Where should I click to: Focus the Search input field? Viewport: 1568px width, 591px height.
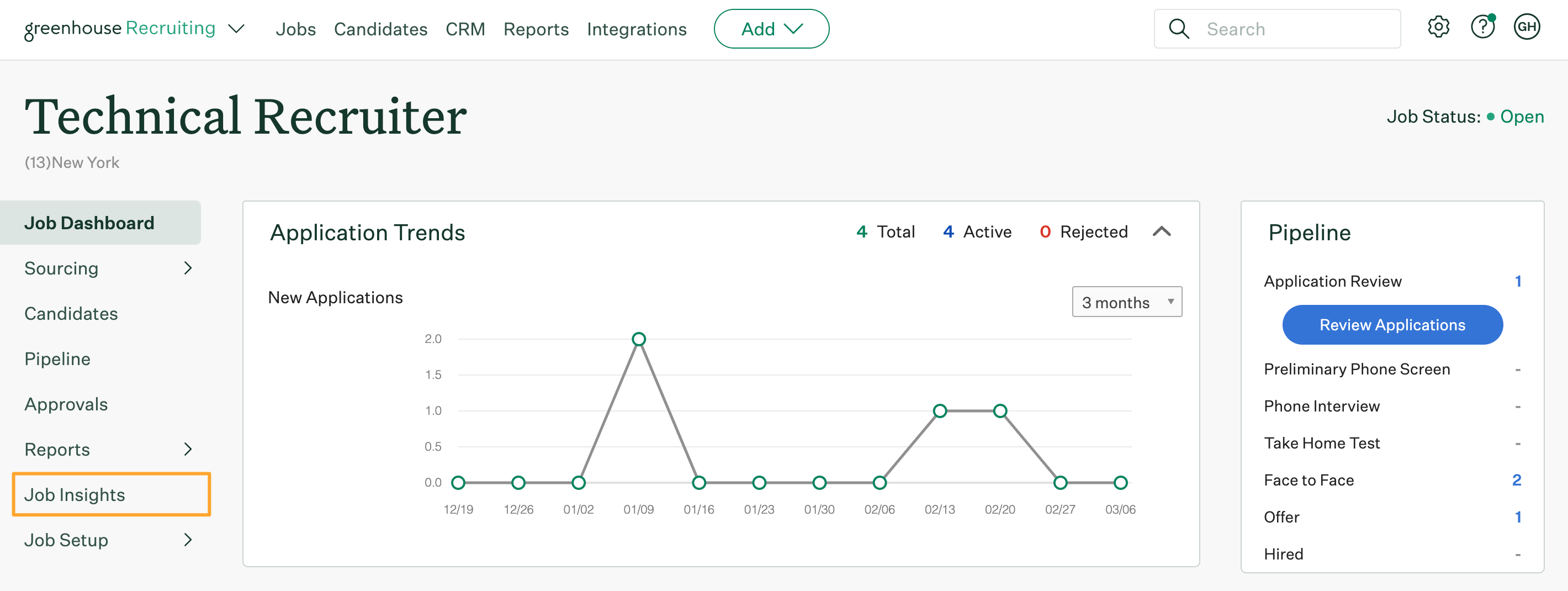click(x=1296, y=29)
